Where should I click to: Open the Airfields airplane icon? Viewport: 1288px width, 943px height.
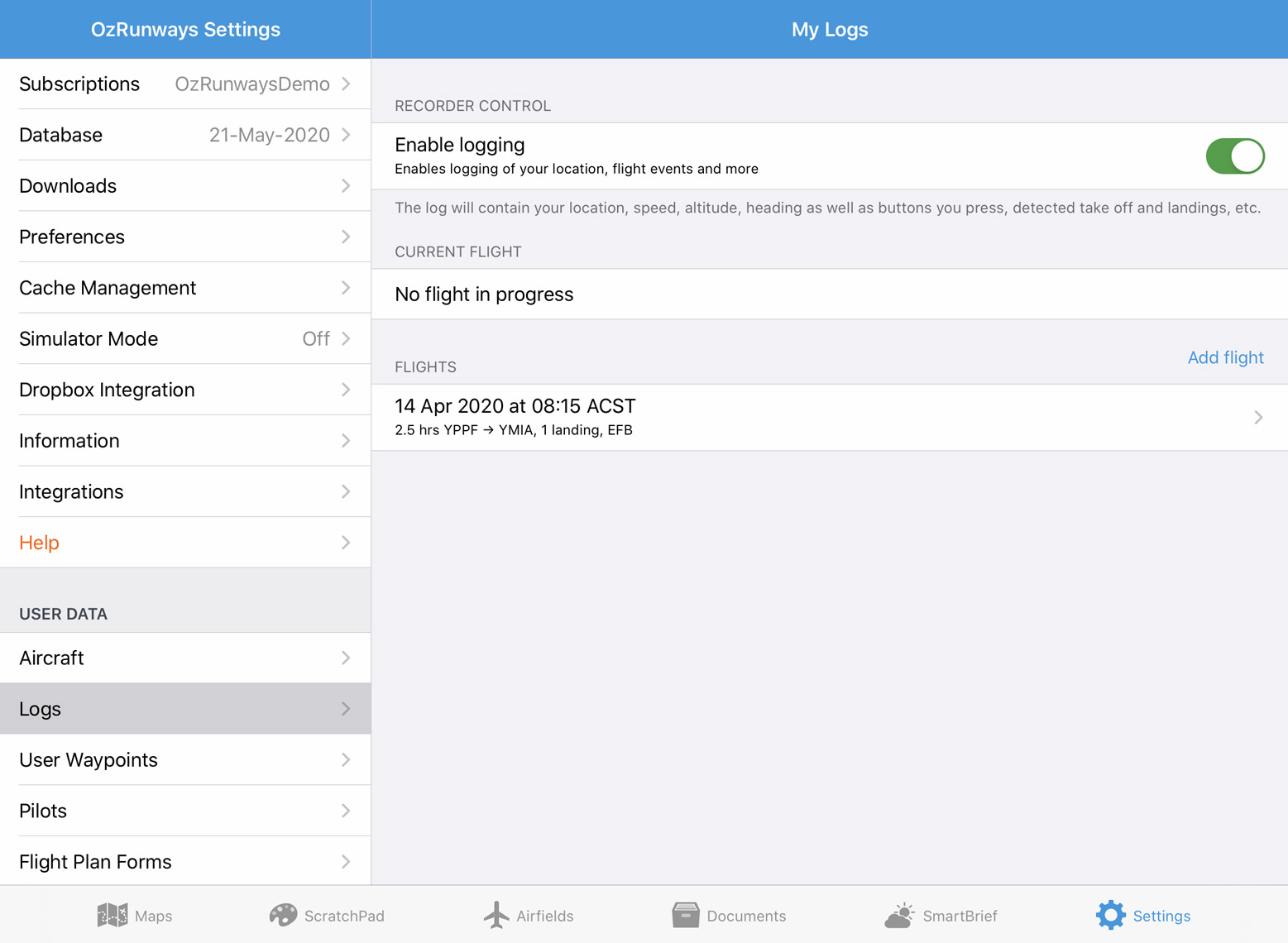click(x=496, y=915)
